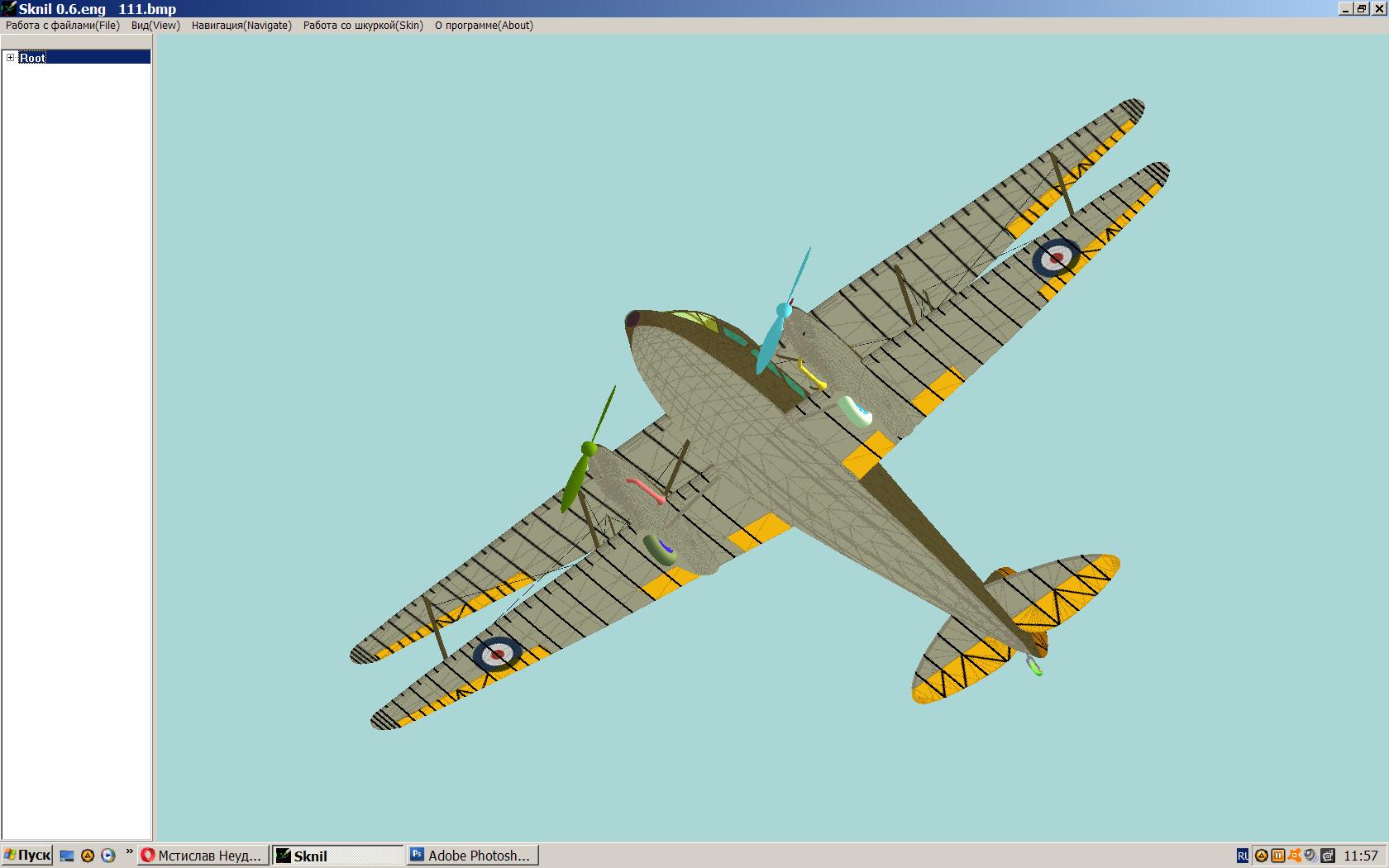The width and height of the screenshot is (1389, 868).
Task: Launch AIMP from the quick launch bar
Action: click(x=88, y=856)
